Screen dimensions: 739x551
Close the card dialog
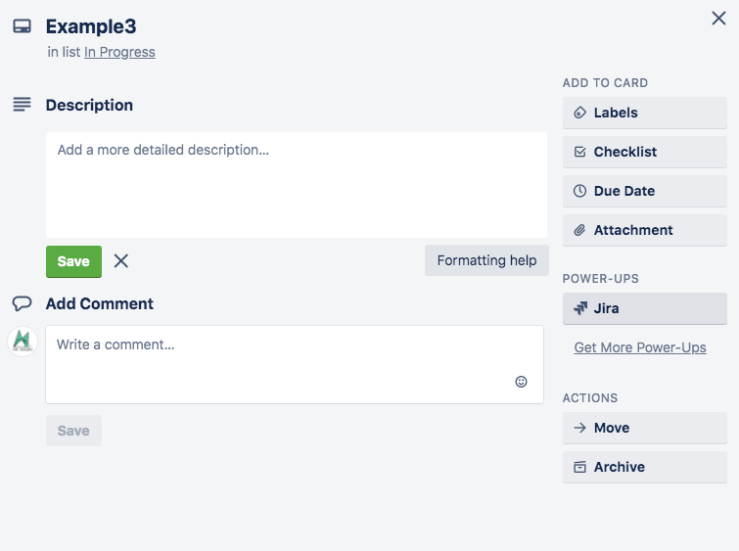tap(718, 18)
